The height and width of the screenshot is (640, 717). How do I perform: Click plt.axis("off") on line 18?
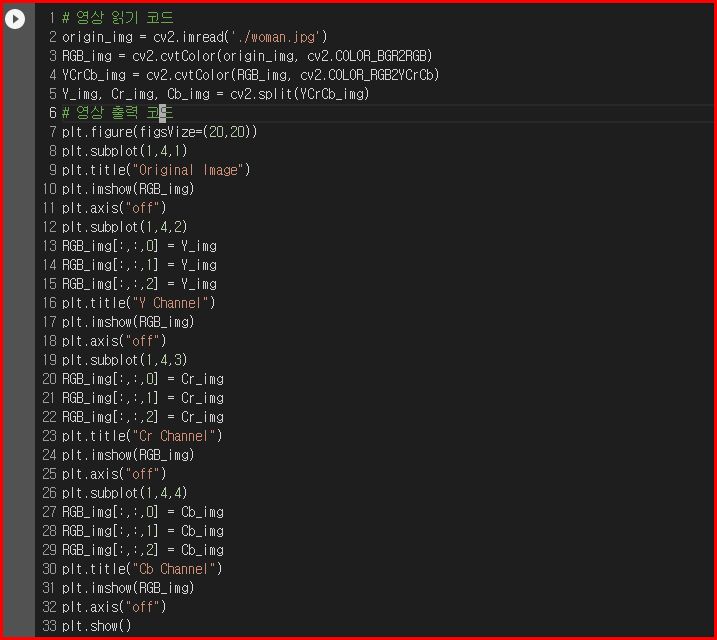point(114,341)
